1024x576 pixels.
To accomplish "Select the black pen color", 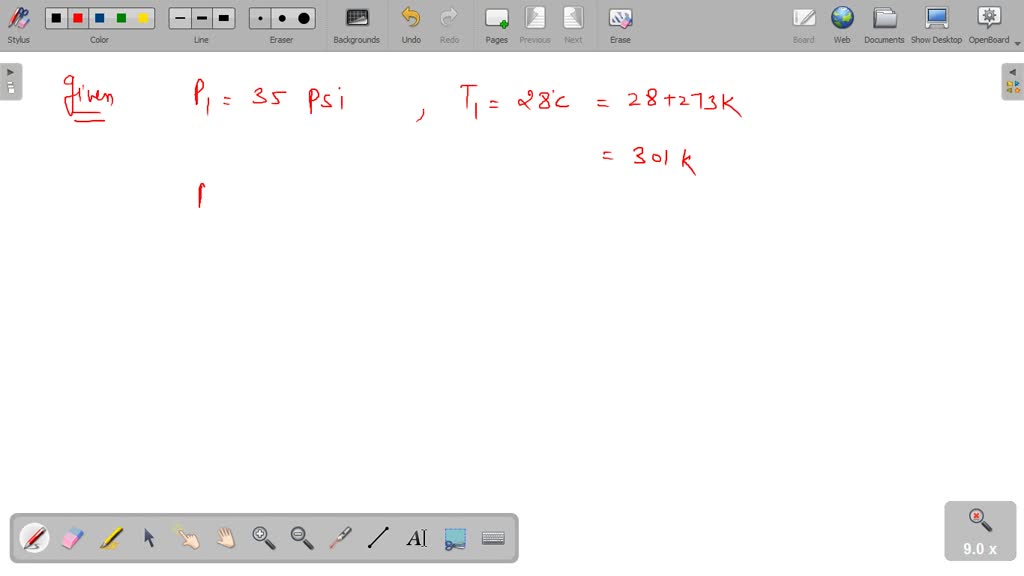I will [x=56, y=18].
